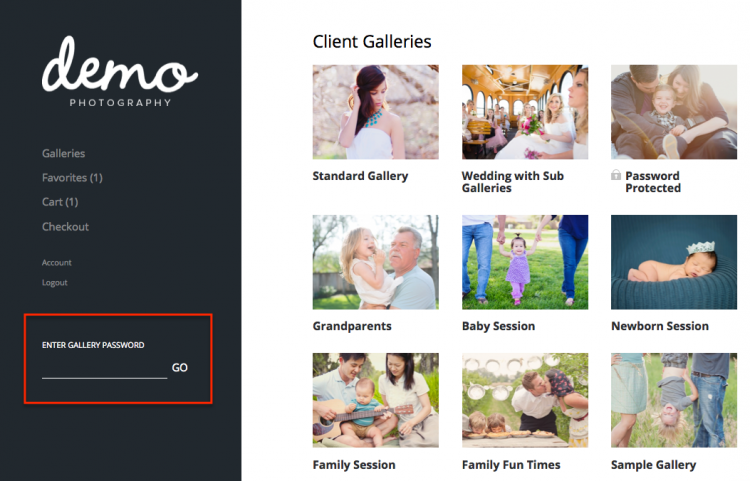Go to Cart (1)

click(60, 202)
